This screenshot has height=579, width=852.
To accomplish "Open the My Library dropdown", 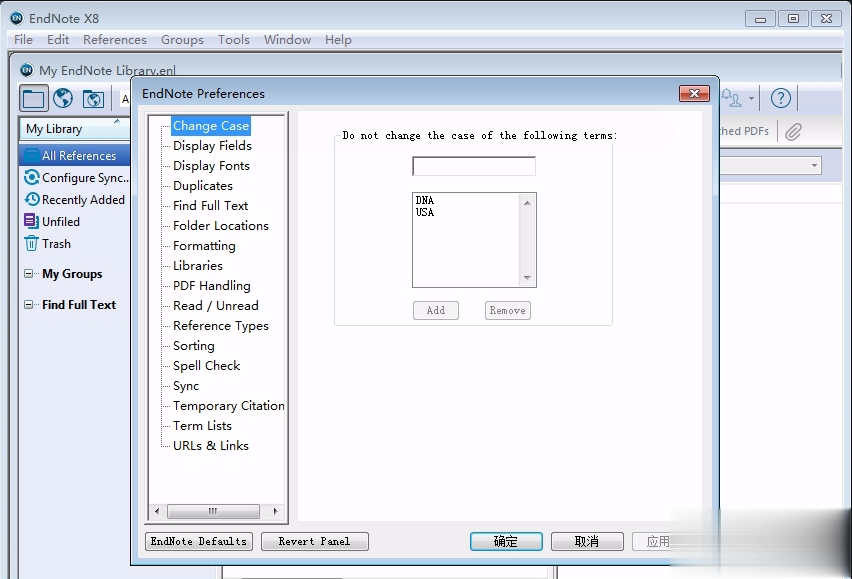I will pos(74,129).
